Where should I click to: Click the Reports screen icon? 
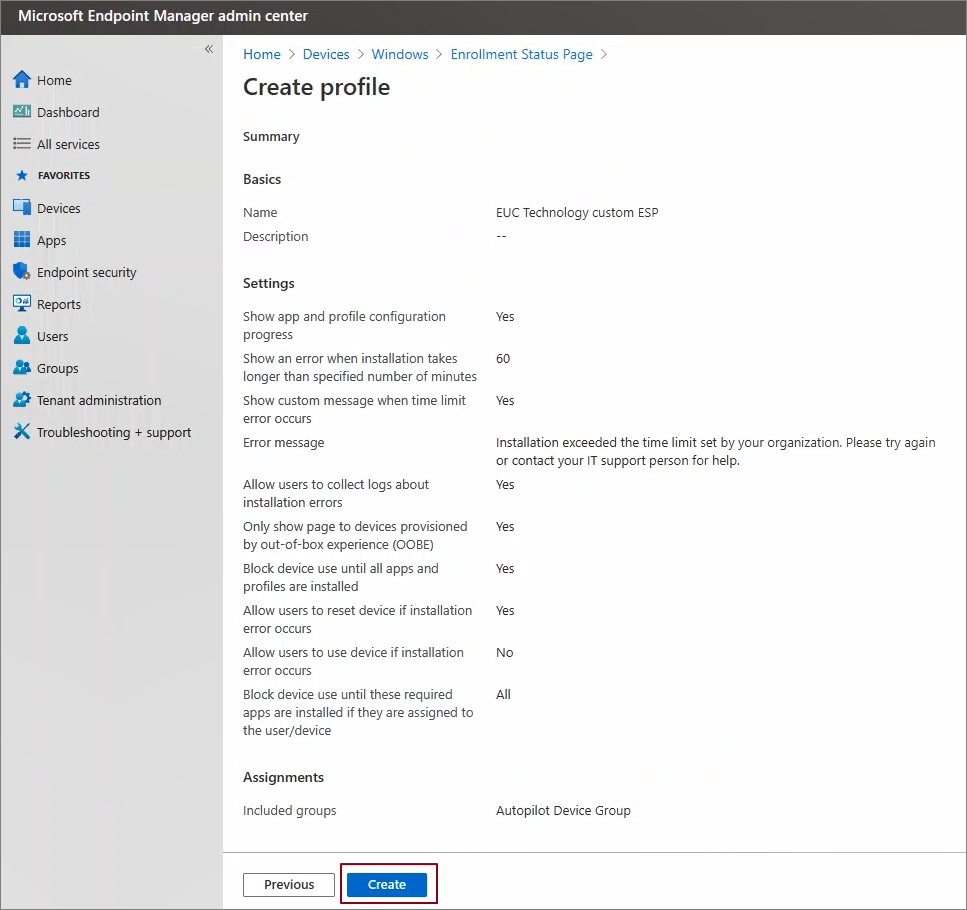[22, 303]
